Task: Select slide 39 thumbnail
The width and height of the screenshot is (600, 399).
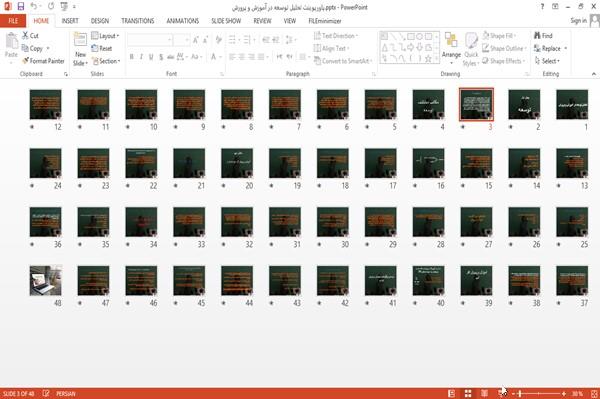Action: pyautogui.click(x=476, y=280)
